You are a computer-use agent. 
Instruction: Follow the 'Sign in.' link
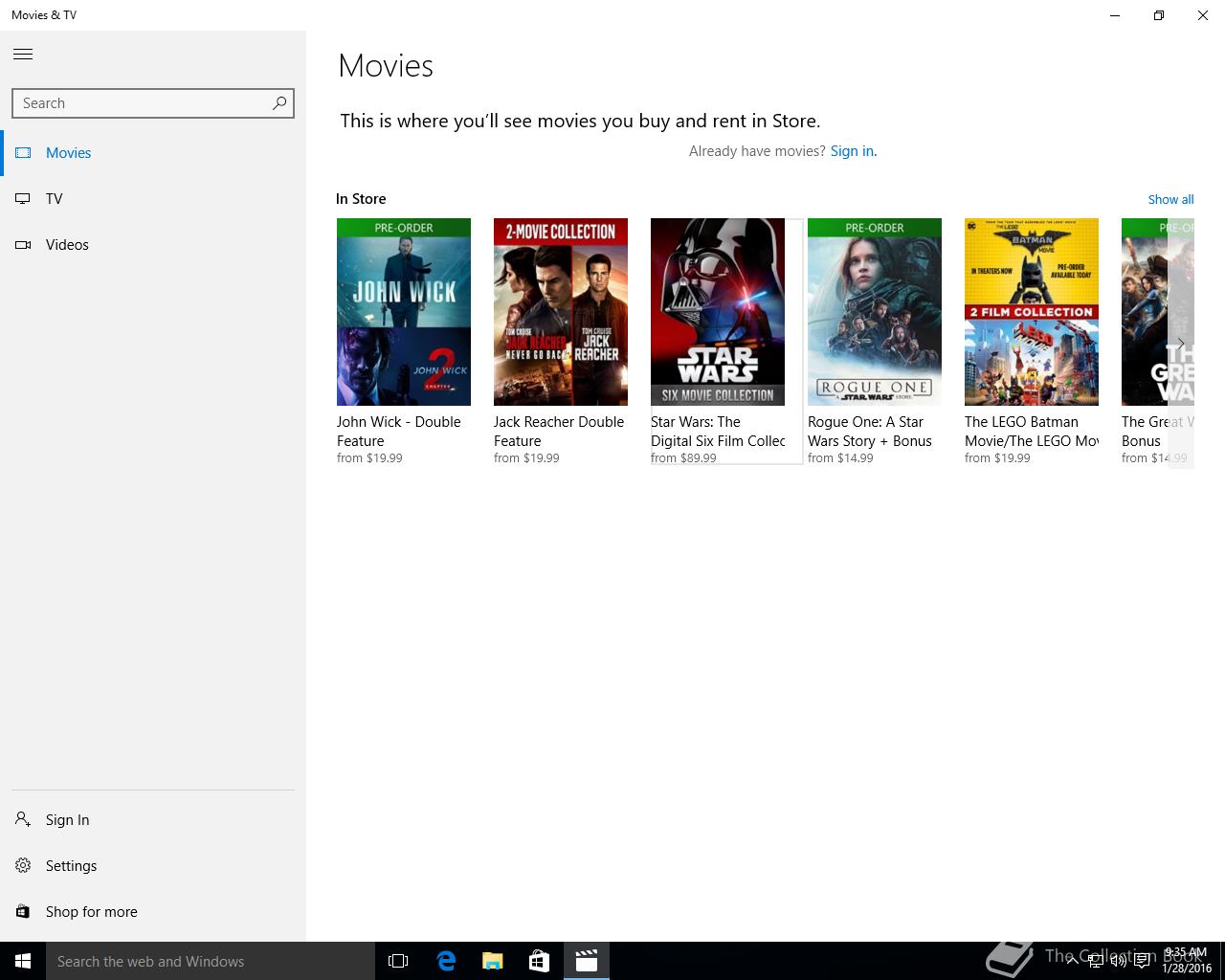pyautogui.click(x=854, y=151)
